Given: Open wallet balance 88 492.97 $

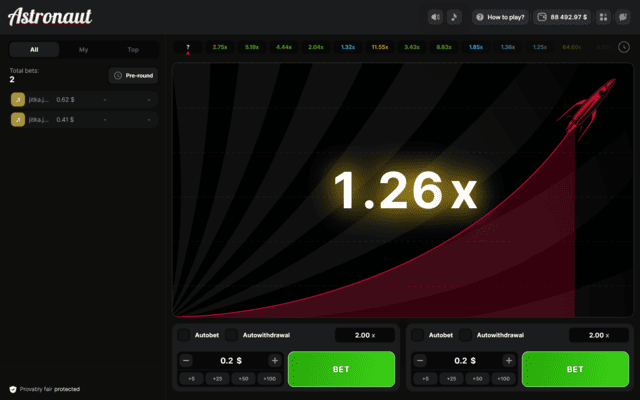Looking at the screenshot, I should coord(562,17).
